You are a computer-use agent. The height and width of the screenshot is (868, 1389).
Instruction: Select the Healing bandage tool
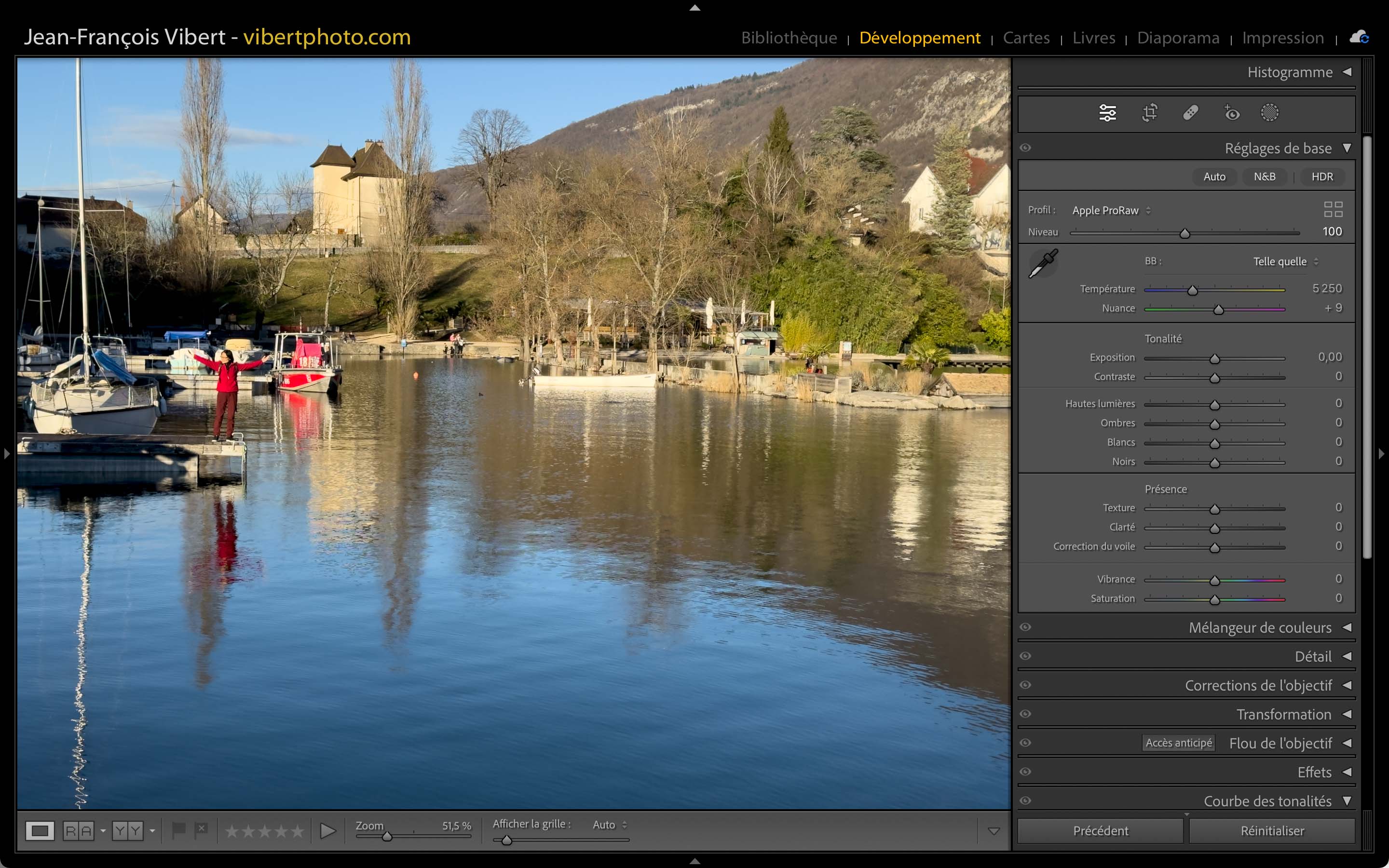click(x=1190, y=112)
